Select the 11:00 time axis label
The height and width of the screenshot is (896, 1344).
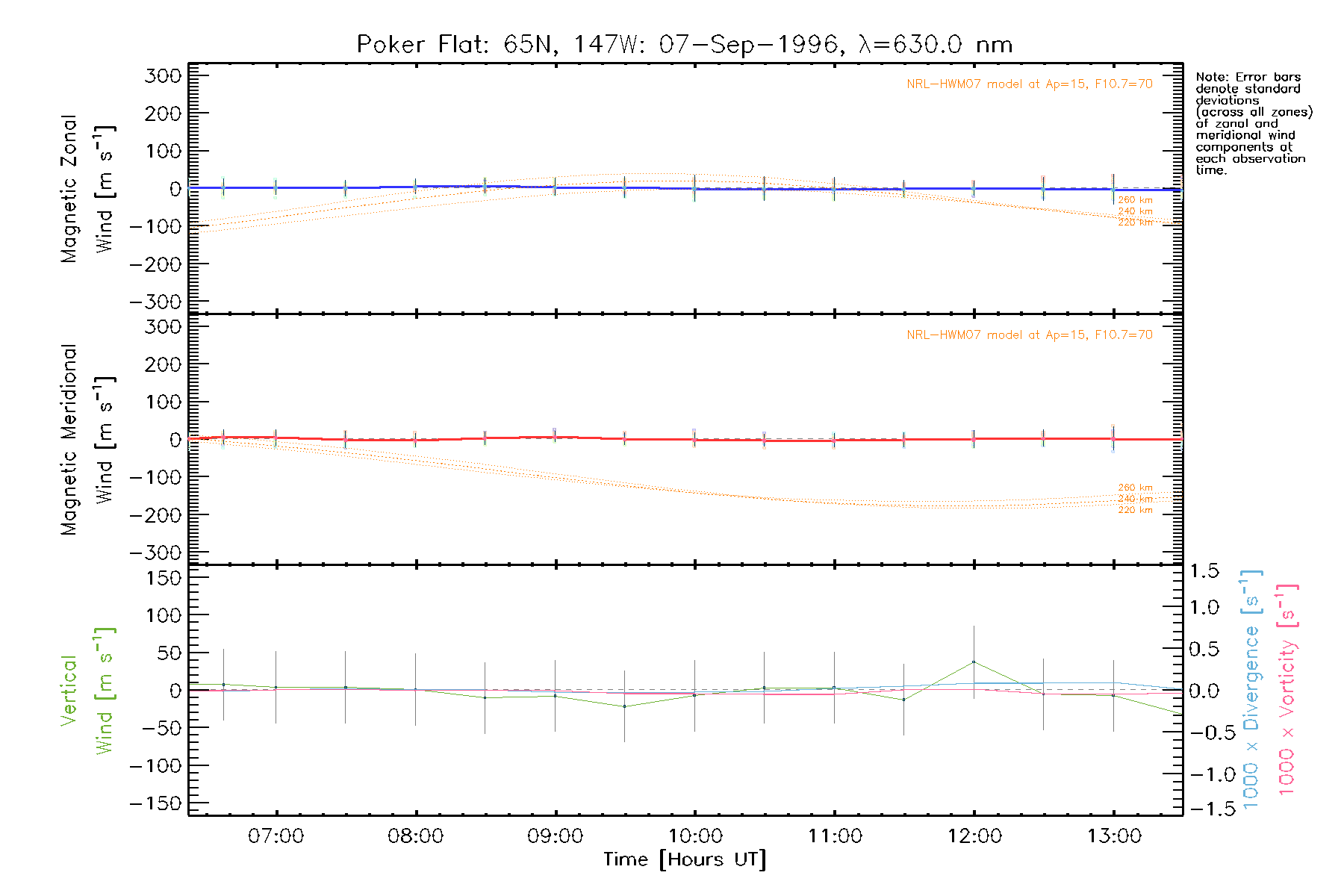click(835, 836)
